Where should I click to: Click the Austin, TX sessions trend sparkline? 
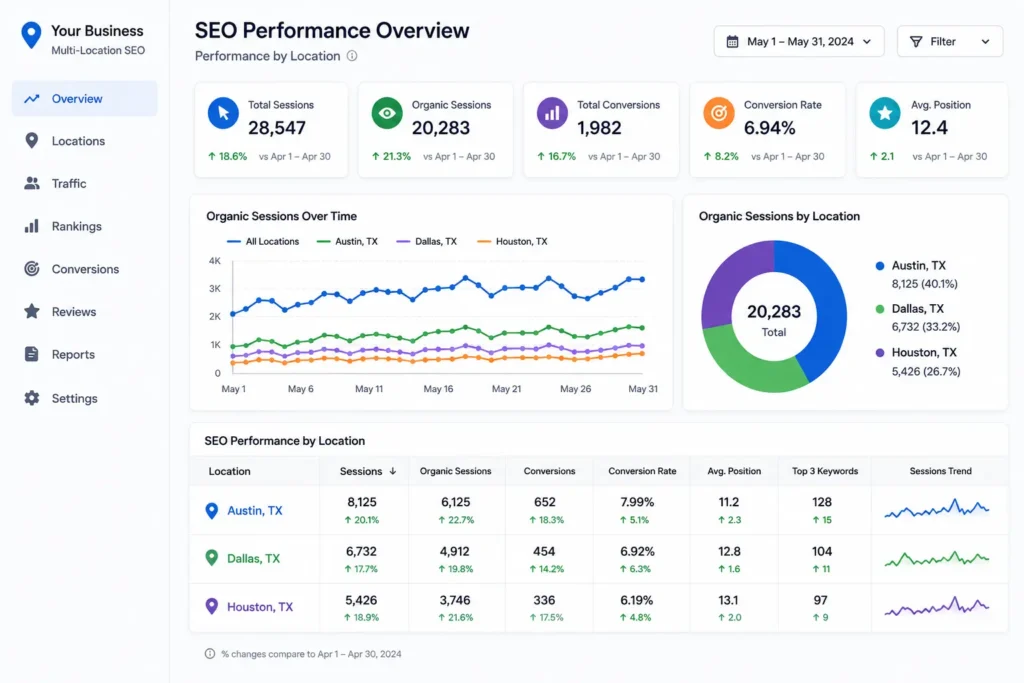(x=936, y=509)
